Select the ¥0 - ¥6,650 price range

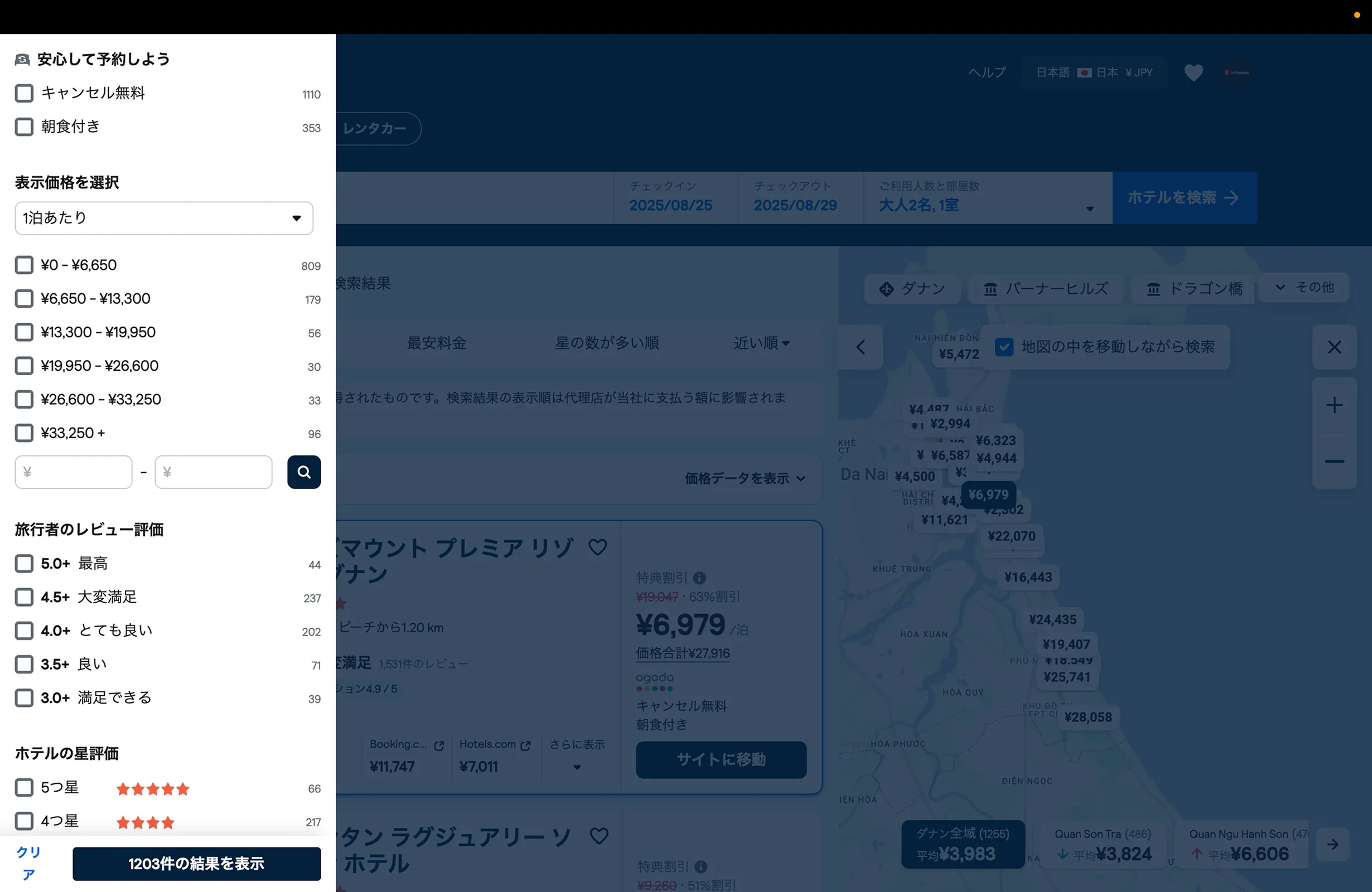[23, 265]
